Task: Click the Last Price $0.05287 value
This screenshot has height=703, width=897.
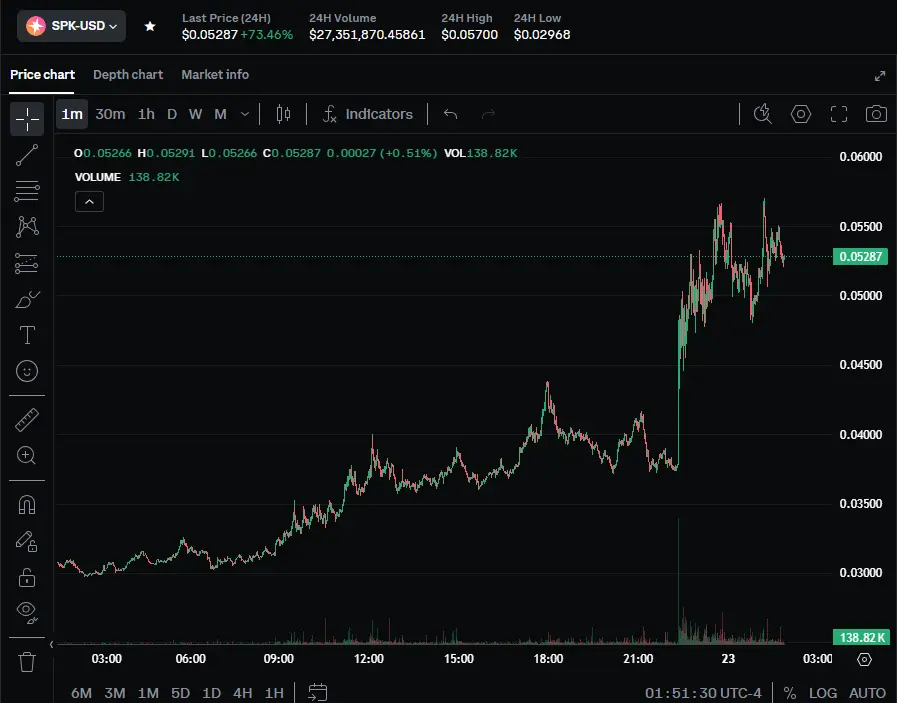Action: 209,35
